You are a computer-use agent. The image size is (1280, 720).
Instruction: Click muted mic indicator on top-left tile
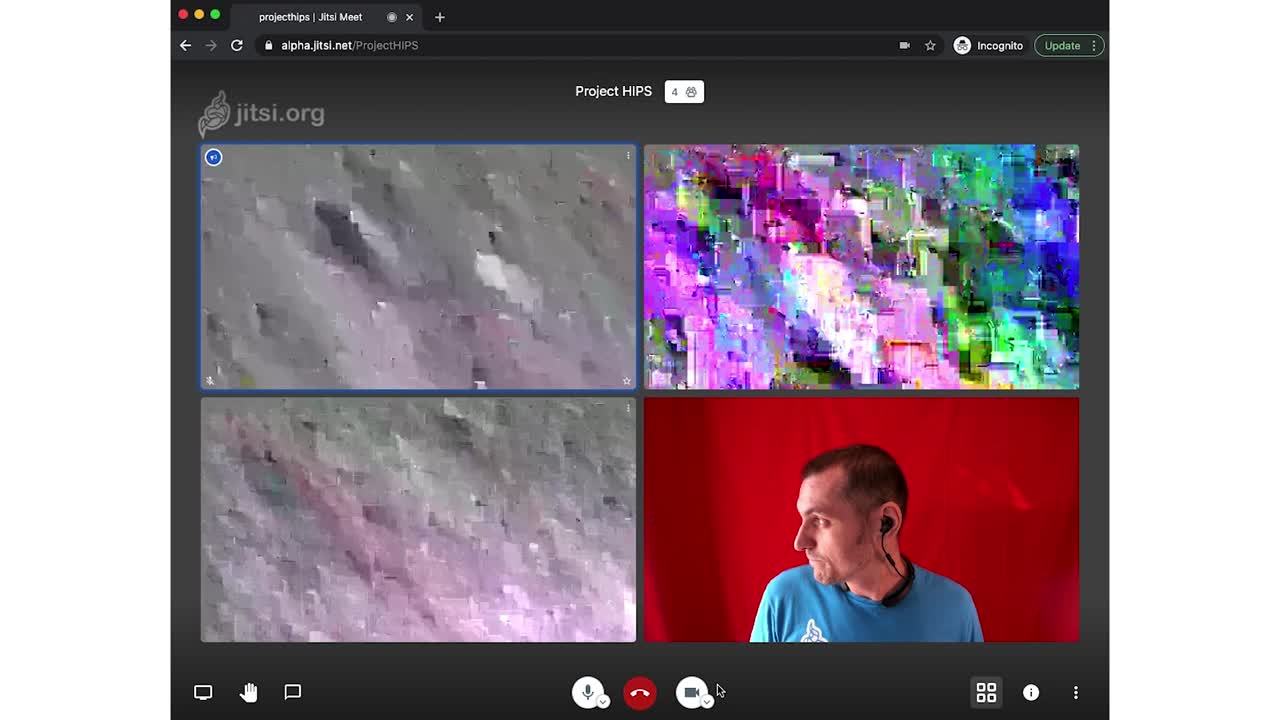[210, 381]
